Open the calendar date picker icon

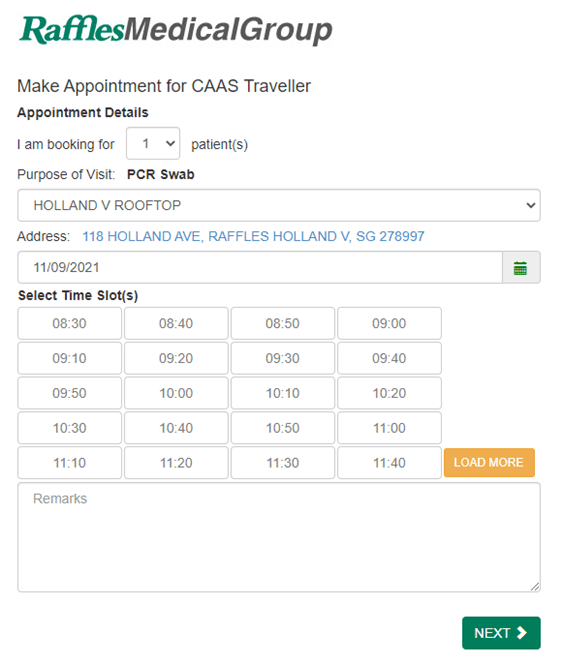[521, 268]
